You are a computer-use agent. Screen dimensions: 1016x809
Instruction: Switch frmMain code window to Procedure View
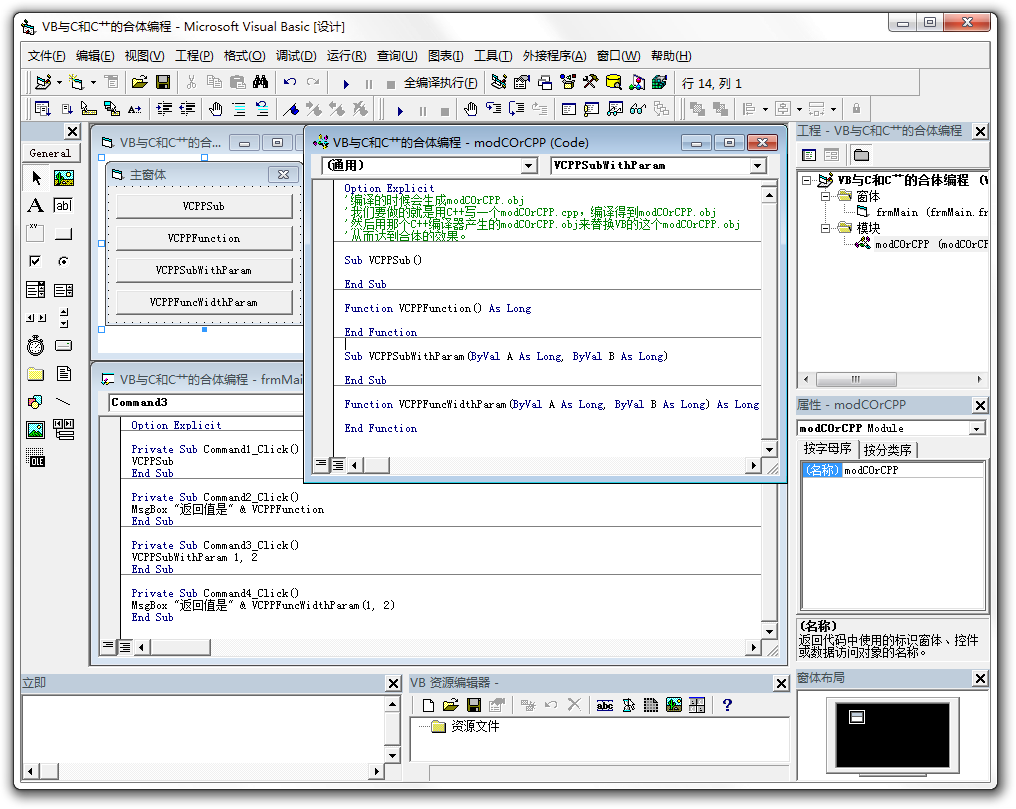pyautogui.click(x=108, y=646)
